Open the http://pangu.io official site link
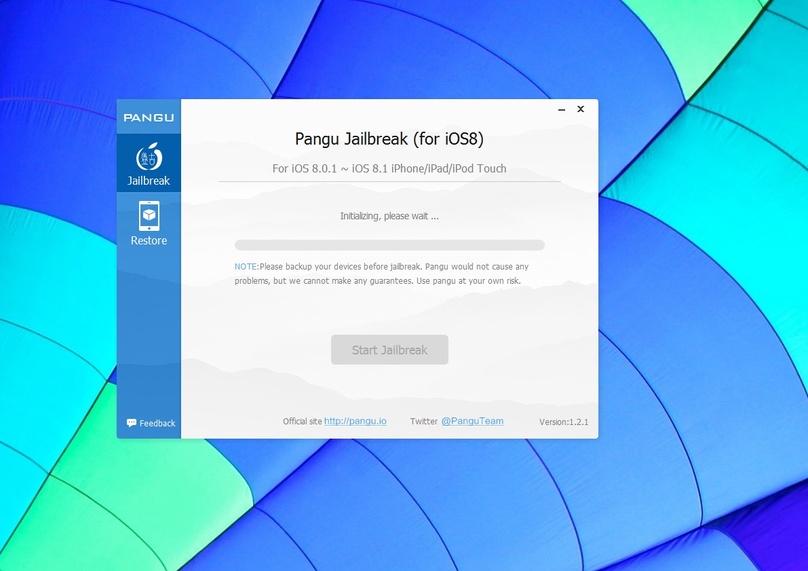The height and width of the screenshot is (571, 808). pyautogui.click(x=355, y=421)
